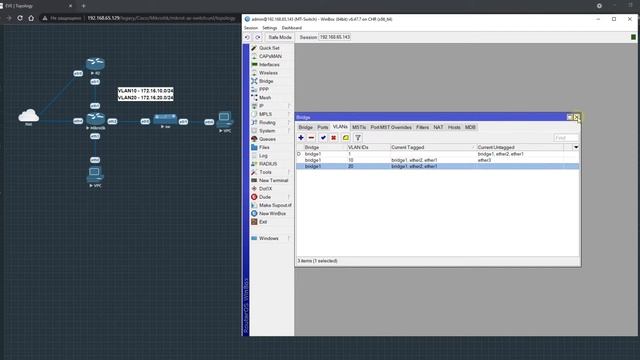Toggle Safe Mode button
The width and height of the screenshot is (640, 360).
pos(280,37)
